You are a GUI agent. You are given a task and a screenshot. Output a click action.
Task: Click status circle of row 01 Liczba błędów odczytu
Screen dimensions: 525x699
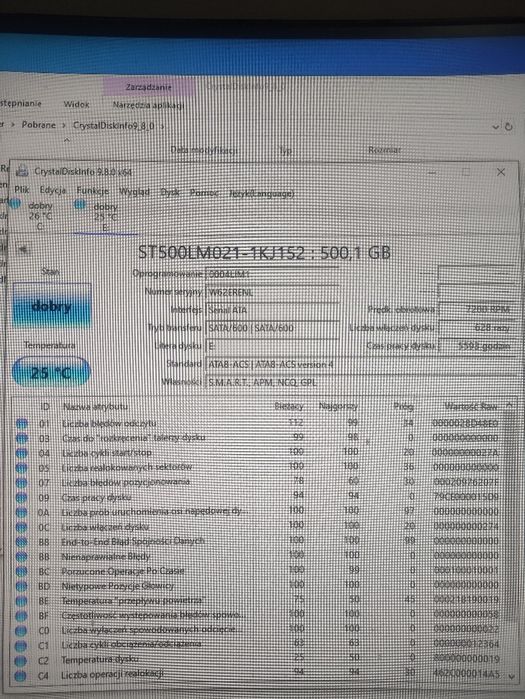pos(22,423)
